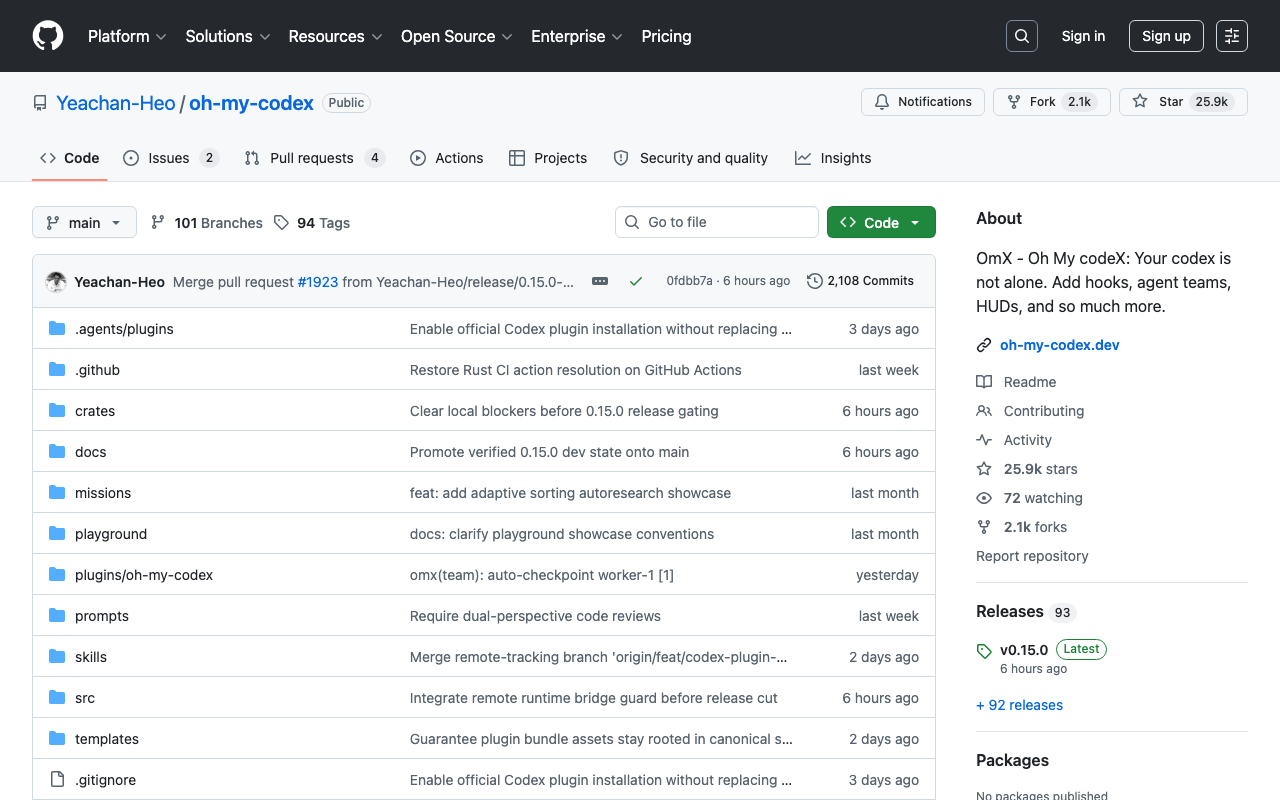Open commit 'omx(team): auto-checkpoint worker-1 [1]'
Image resolution: width=1280 pixels, height=800 pixels.
(542, 575)
